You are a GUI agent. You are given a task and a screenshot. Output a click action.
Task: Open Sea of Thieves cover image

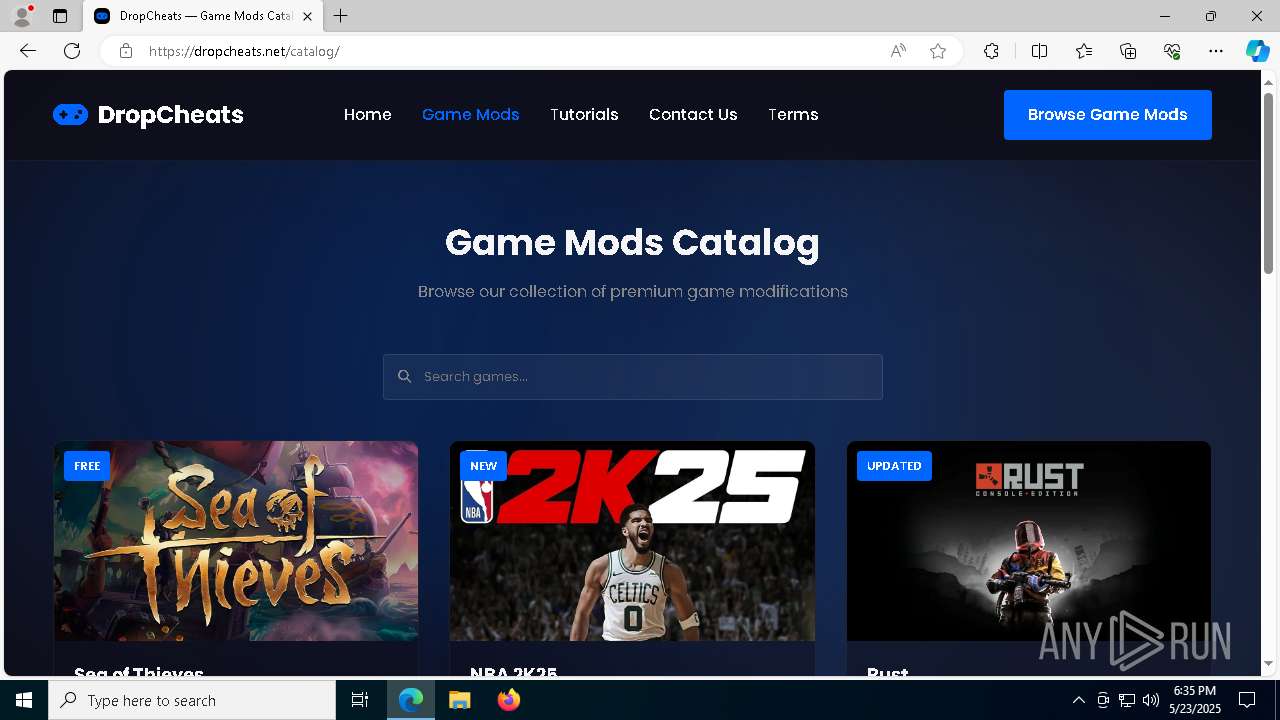point(236,541)
